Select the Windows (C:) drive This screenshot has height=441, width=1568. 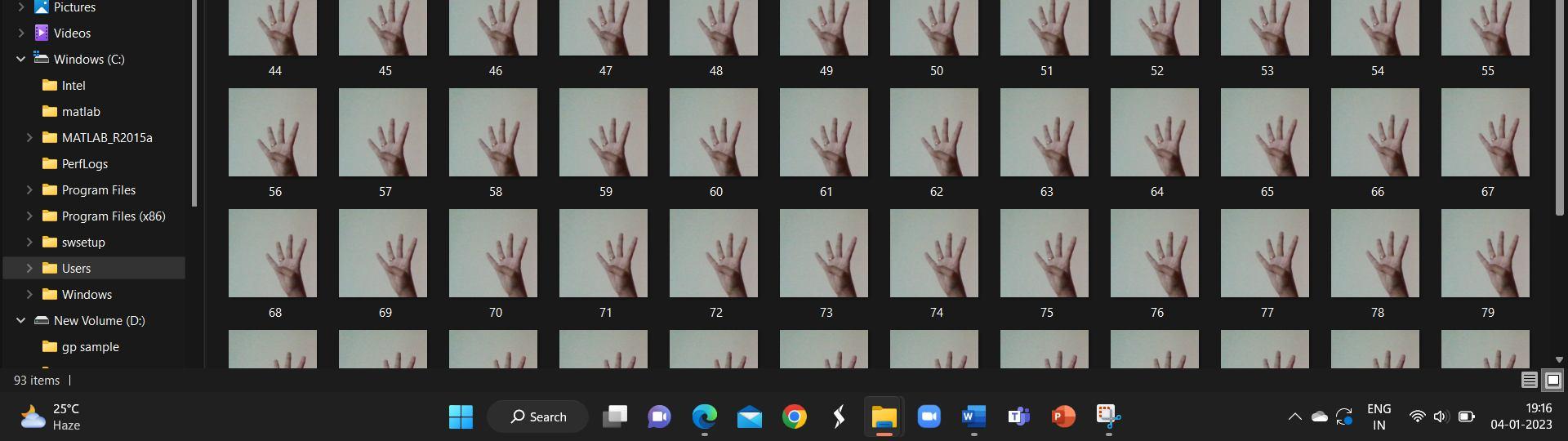pos(89,60)
